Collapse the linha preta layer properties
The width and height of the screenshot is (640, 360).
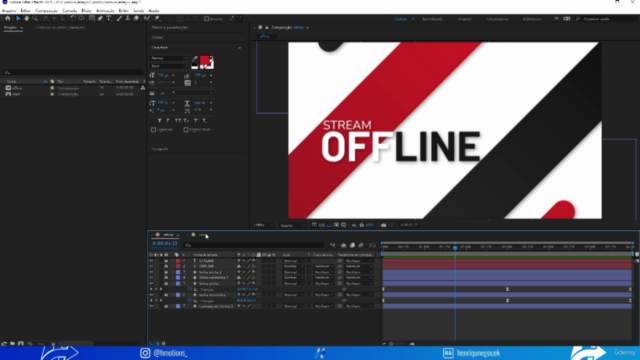tap(173, 283)
